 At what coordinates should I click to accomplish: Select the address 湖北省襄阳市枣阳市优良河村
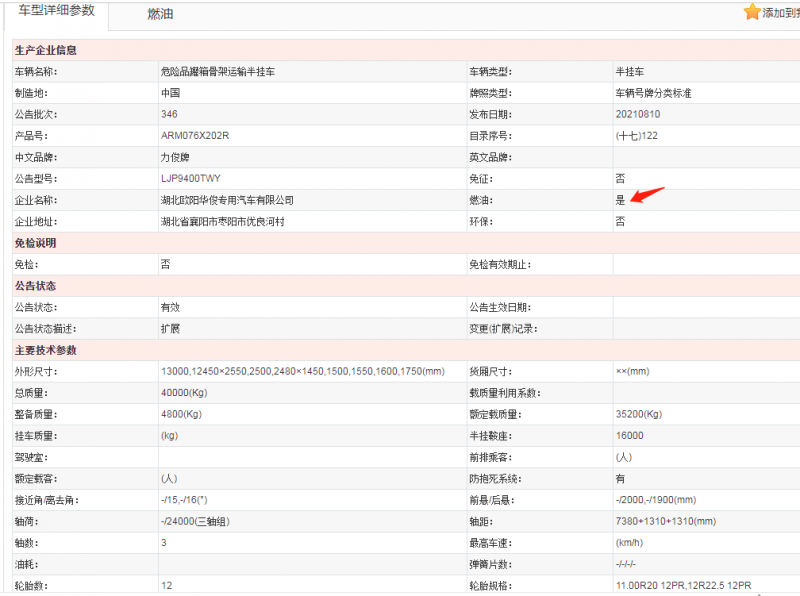pos(222,222)
